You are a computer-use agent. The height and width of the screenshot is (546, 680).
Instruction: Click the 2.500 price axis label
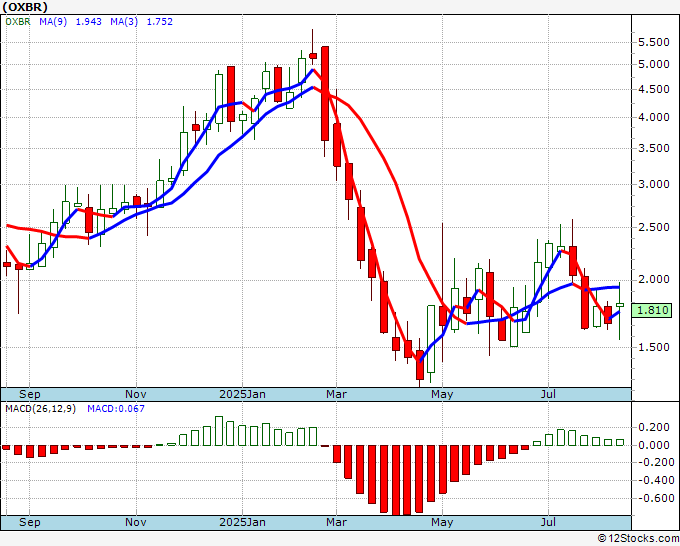(x=654, y=227)
